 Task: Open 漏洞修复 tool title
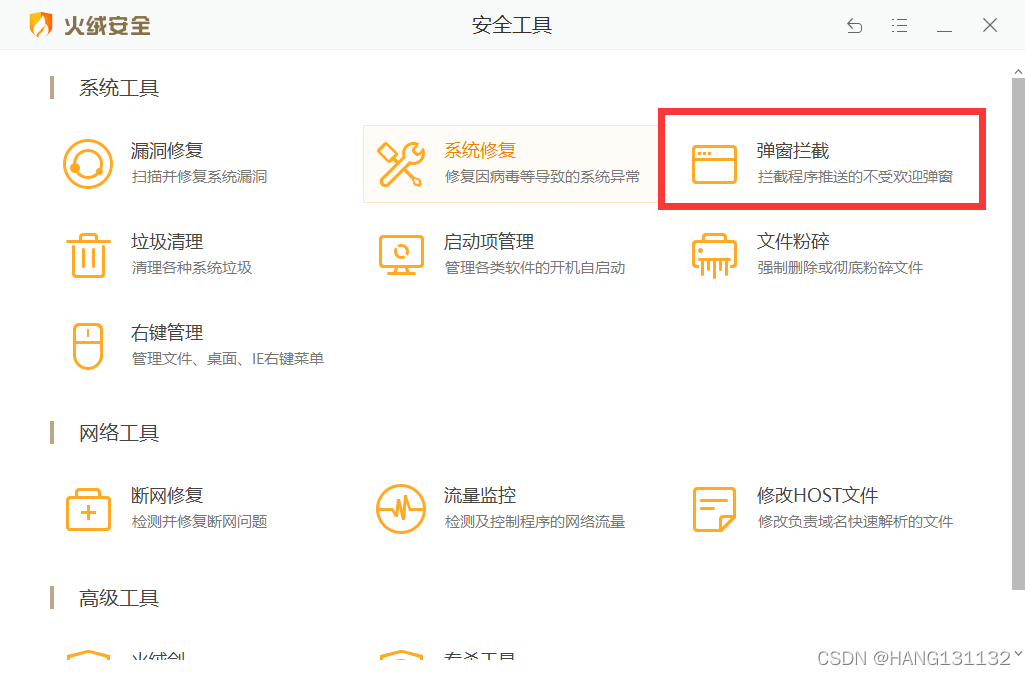click(x=167, y=150)
